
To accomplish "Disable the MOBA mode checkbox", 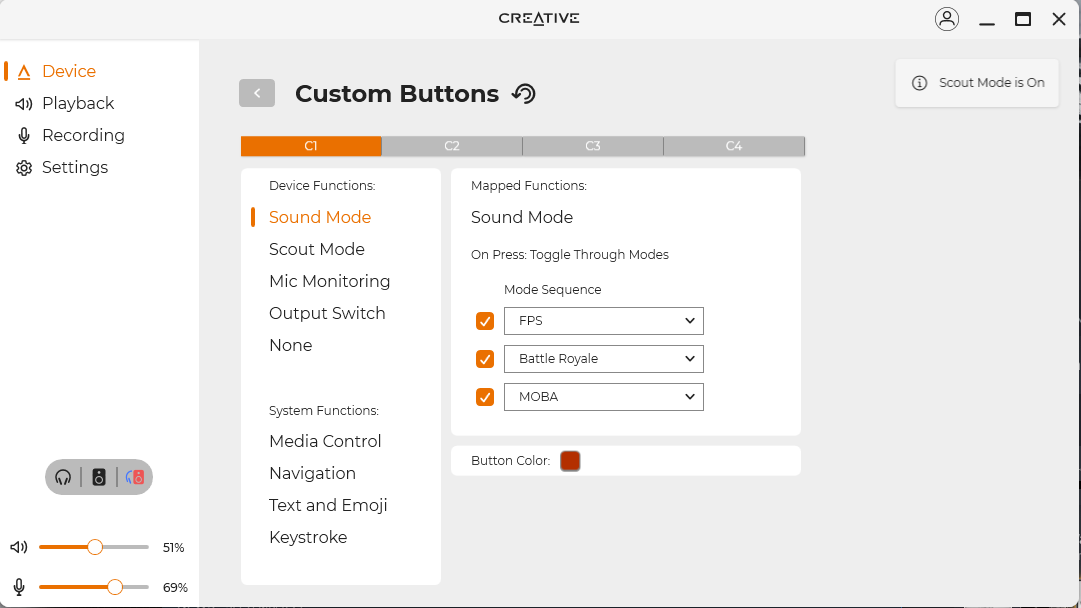I will pyautogui.click(x=485, y=397).
